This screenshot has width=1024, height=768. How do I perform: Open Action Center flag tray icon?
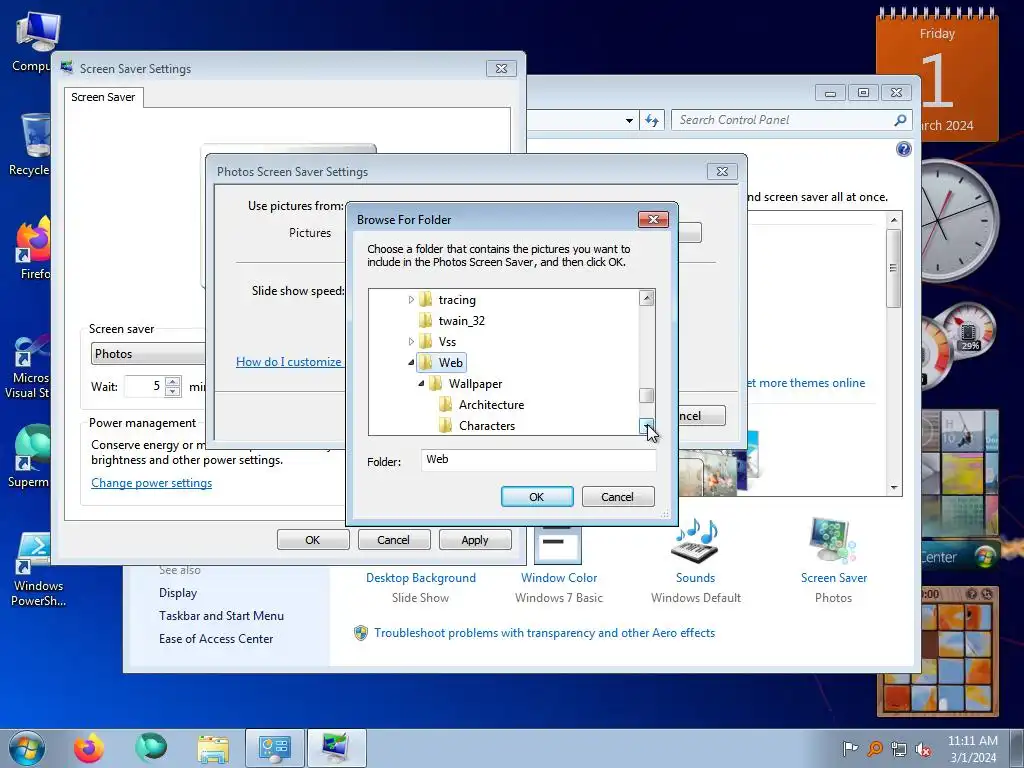pos(850,748)
